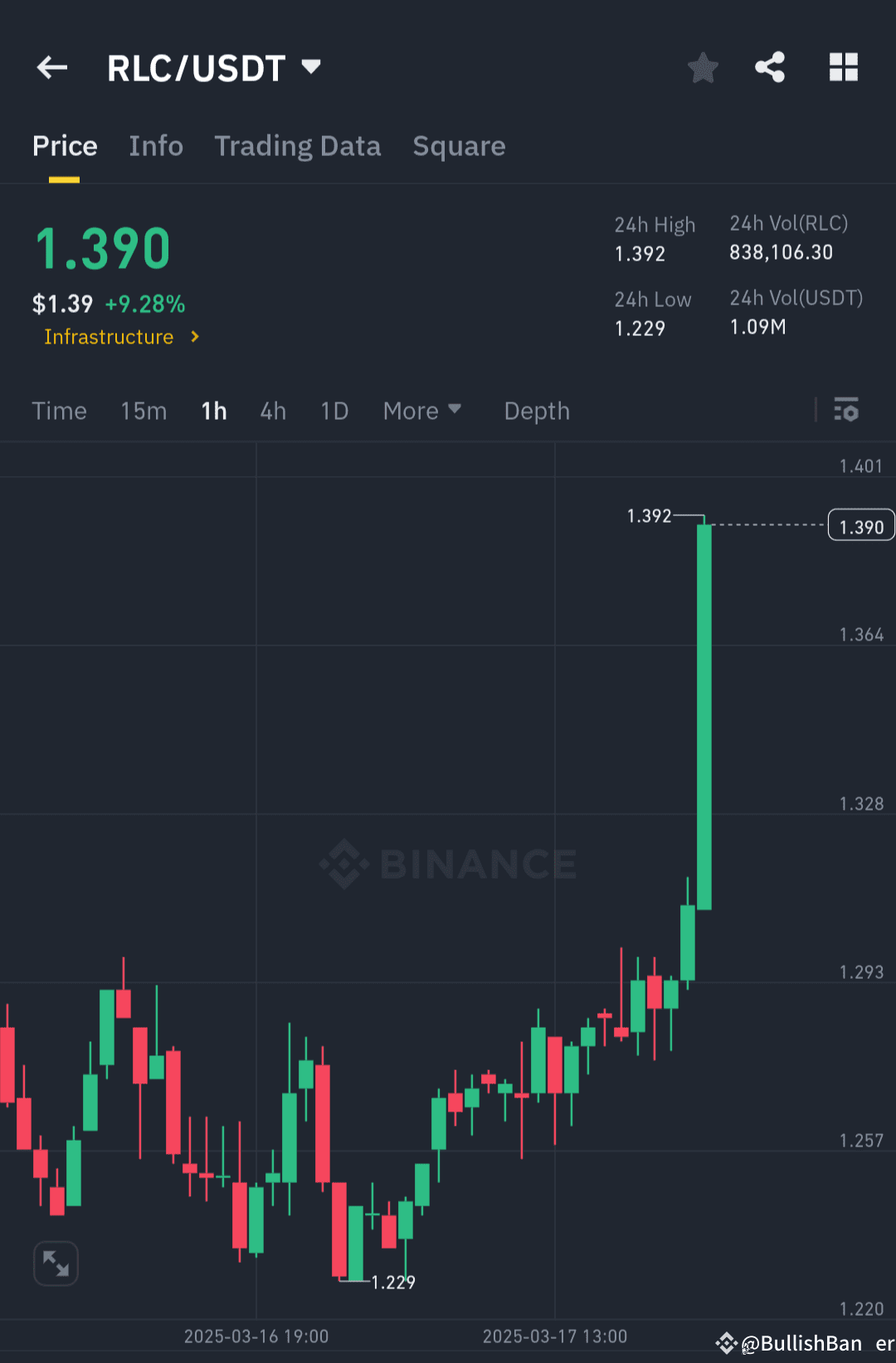This screenshot has height=1363, width=896.
Task: Open the share options
Action: pyautogui.click(x=769, y=68)
